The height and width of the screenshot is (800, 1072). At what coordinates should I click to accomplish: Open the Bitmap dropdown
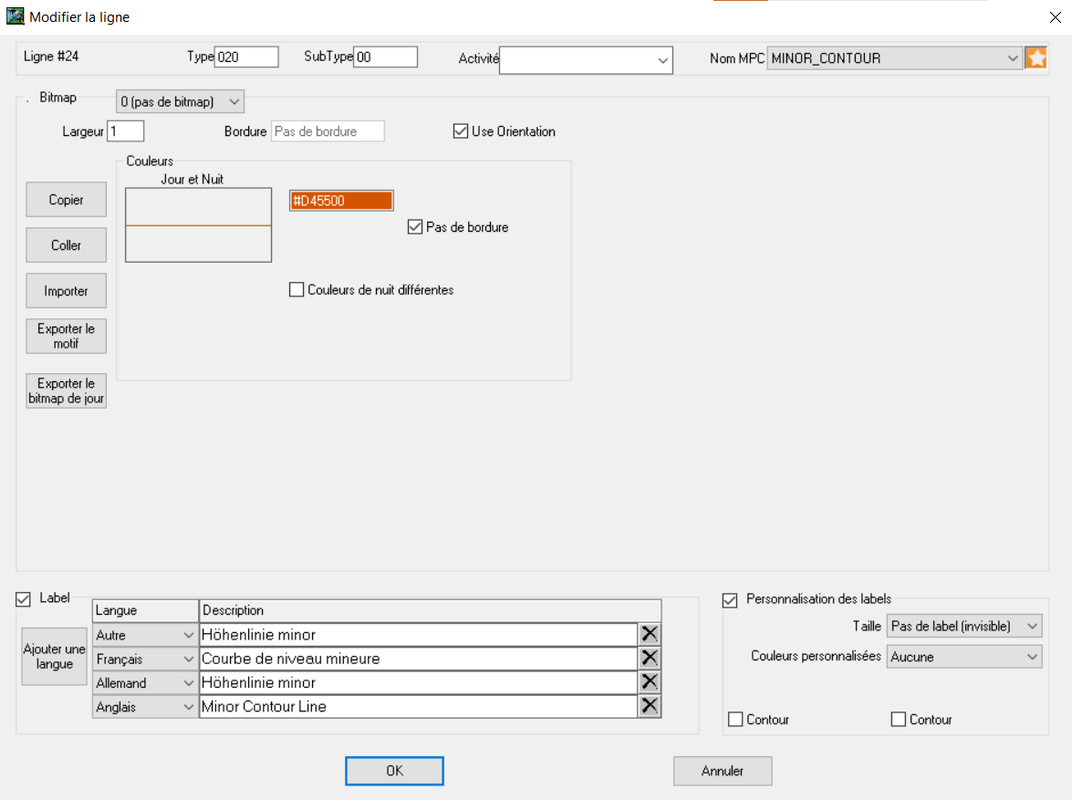coord(180,102)
